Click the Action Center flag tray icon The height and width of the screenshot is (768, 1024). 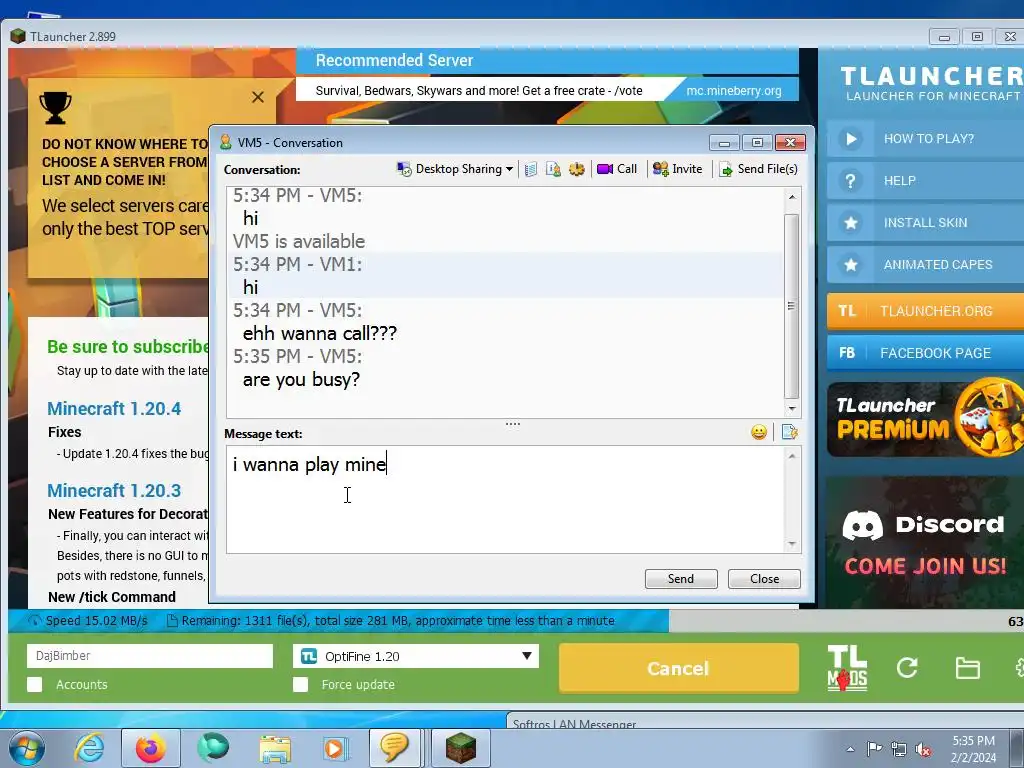click(874, 749)
